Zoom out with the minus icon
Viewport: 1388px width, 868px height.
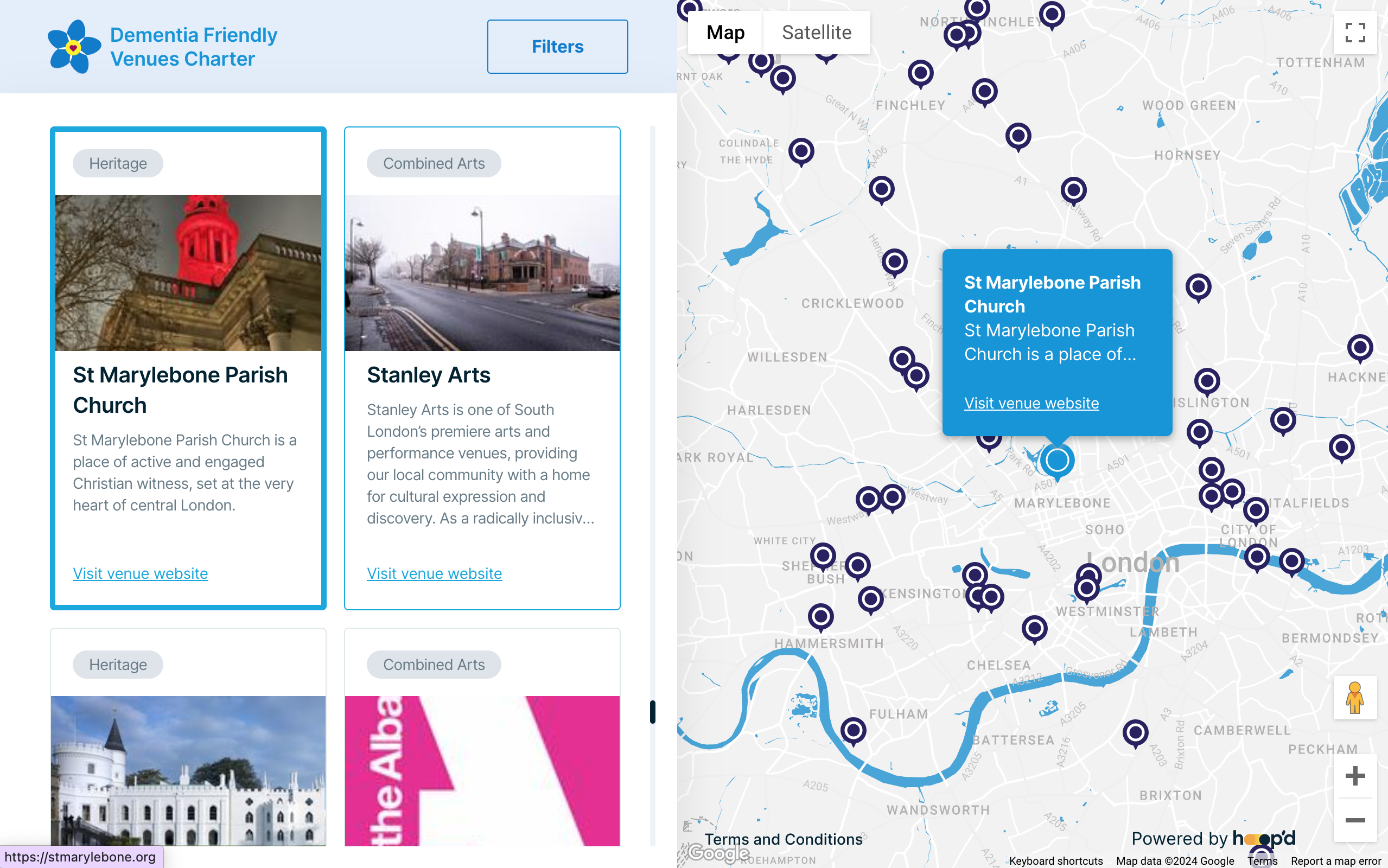(x=1355, y=820)
